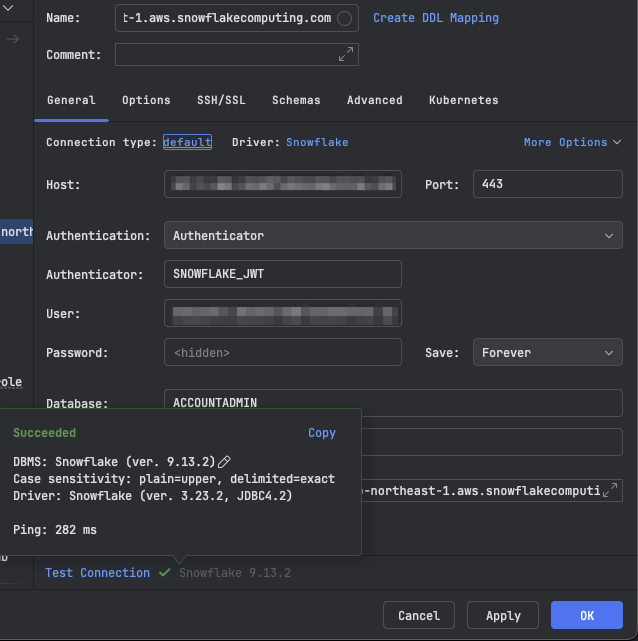Click the Apply button
The height and width of the screenshot is (641, 638).
click(x=503, y=615)
